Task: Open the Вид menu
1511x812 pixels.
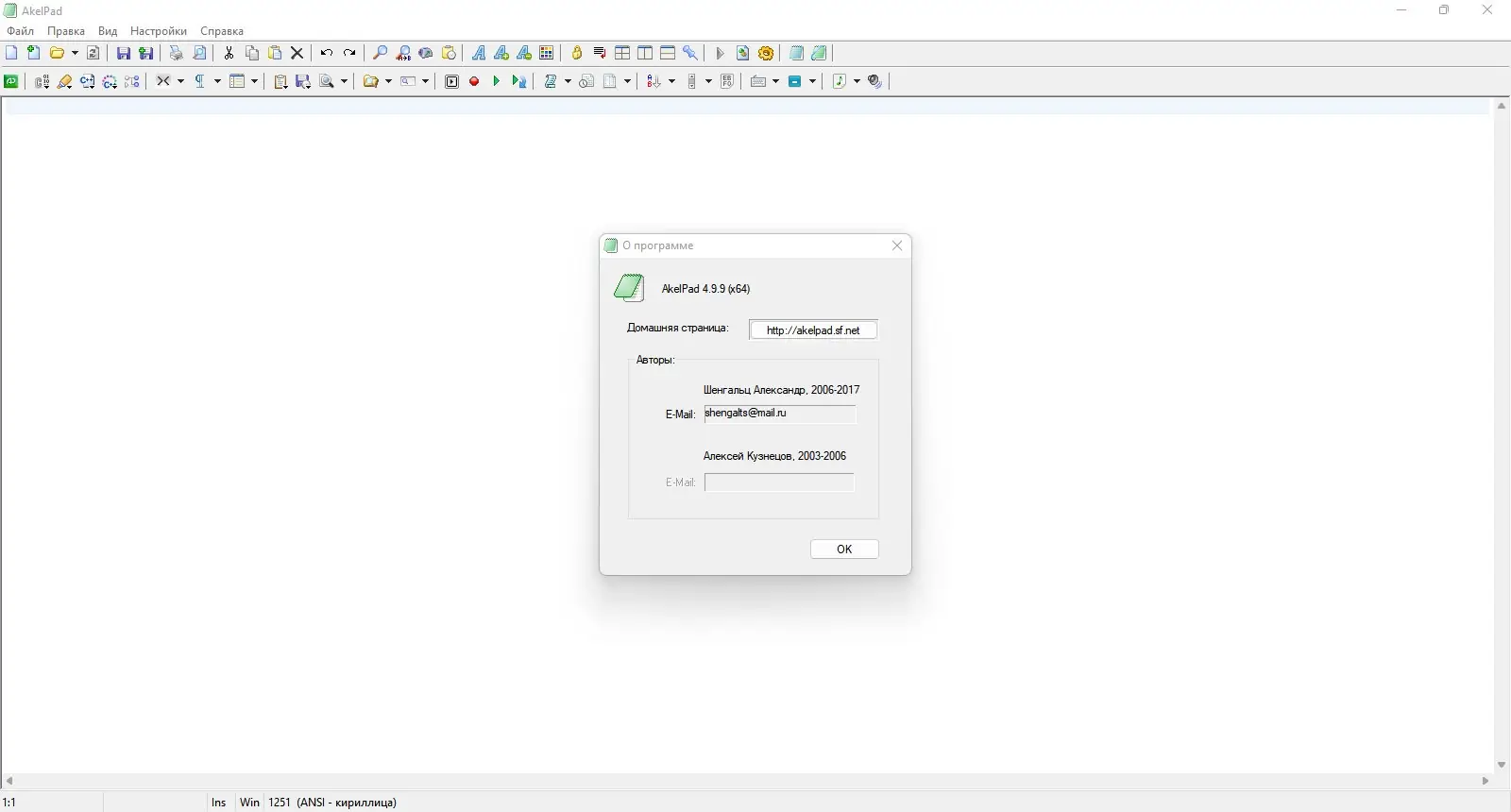Action: pyautogui.click(x=108, y=31)
